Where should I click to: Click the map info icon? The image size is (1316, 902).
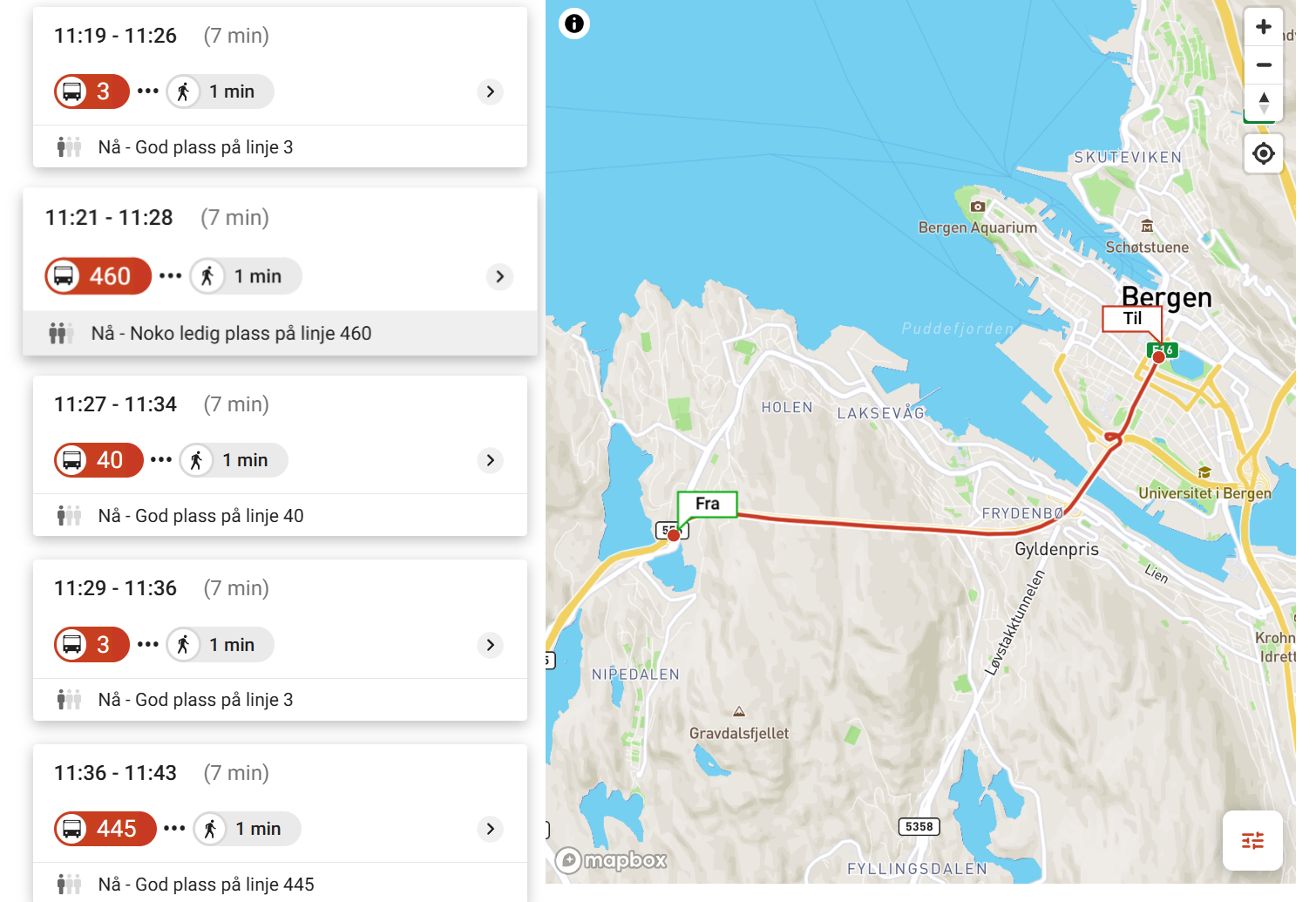tap(573, 24)
